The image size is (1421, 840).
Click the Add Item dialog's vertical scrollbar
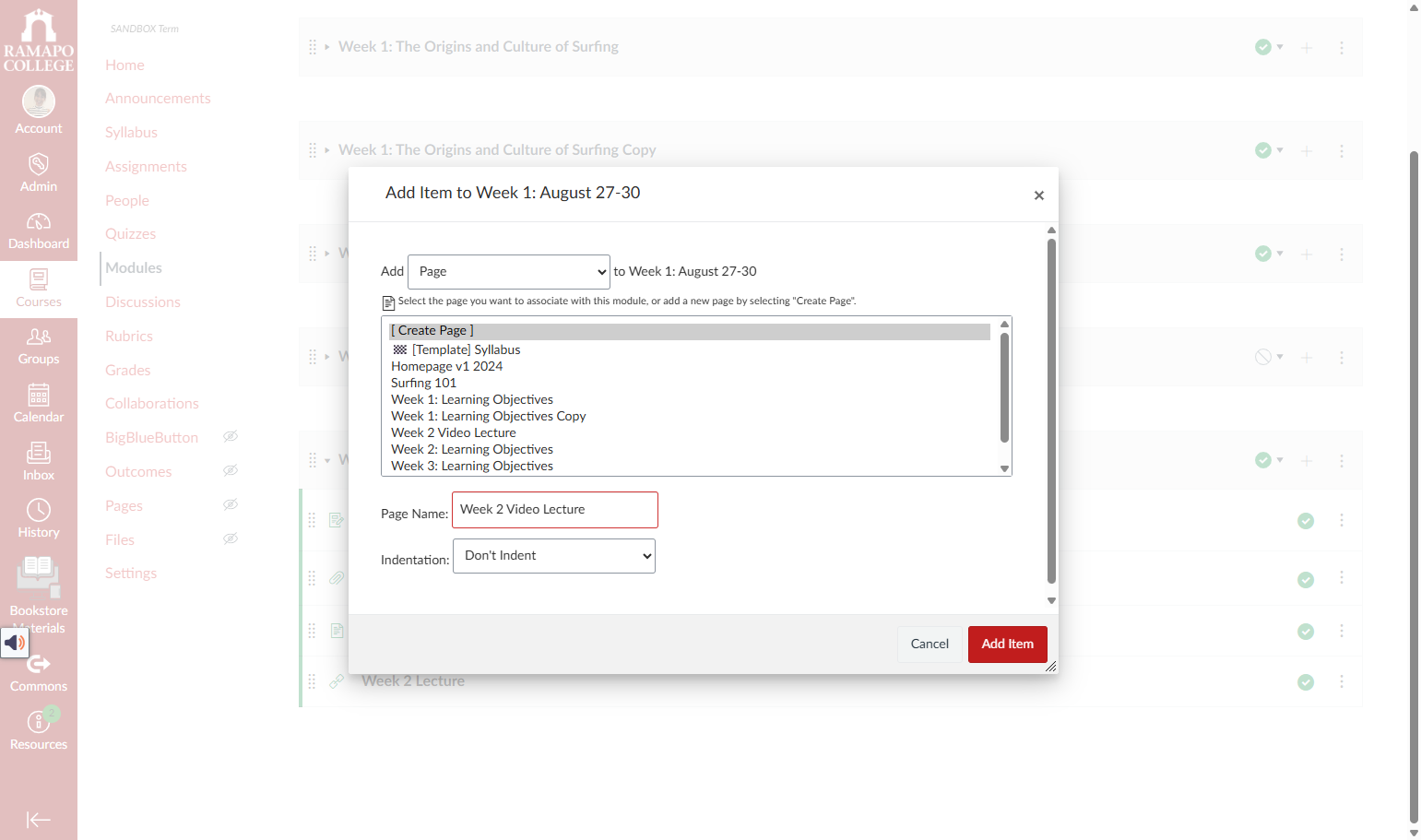(1051, 411)
